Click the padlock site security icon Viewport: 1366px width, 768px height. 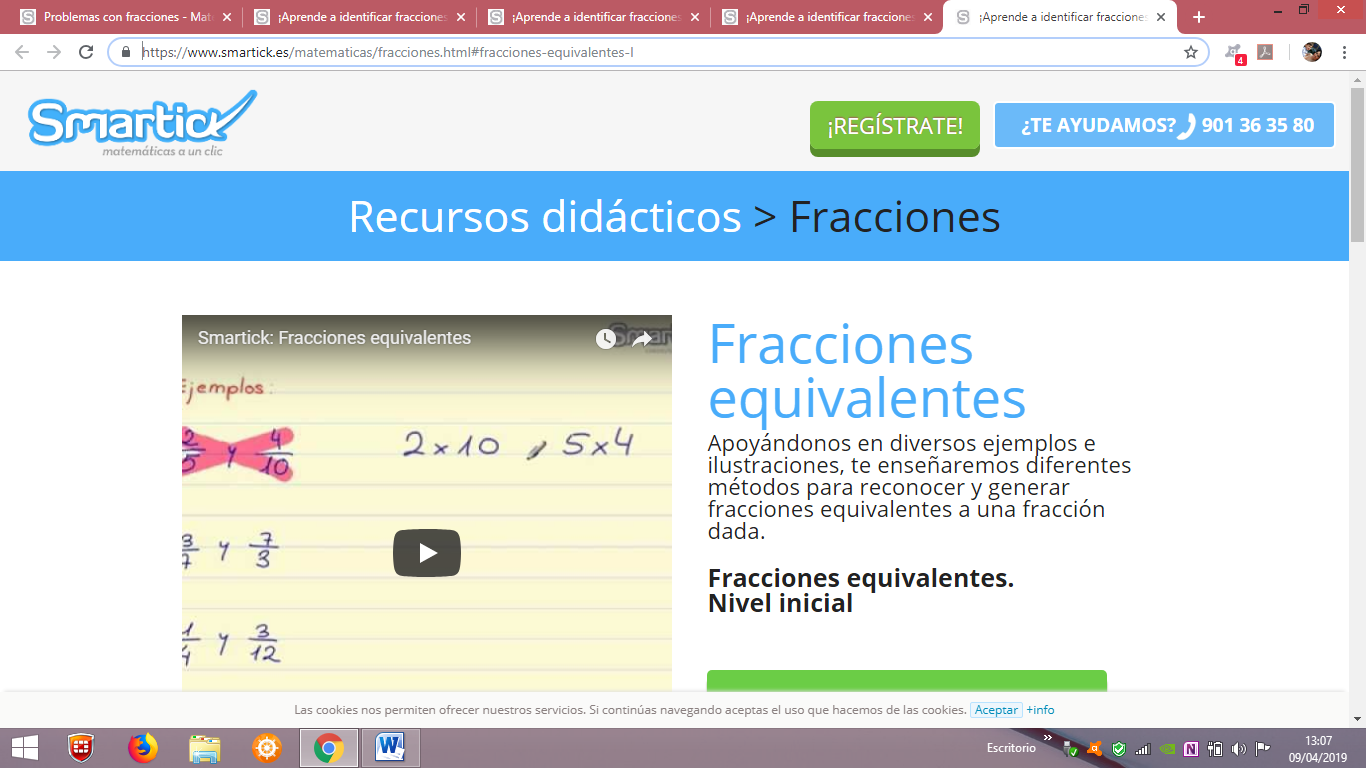click(x=126, y=52)
